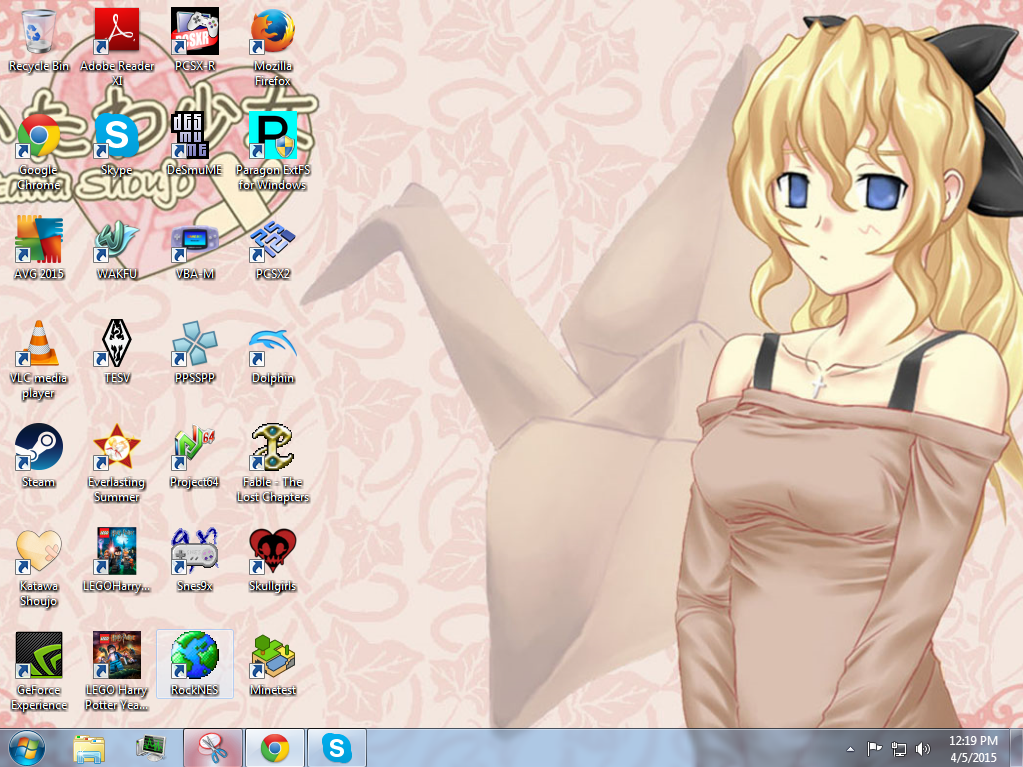Select the PCSX-R emulator shortcut
This screenshot has height=767, width=1023.
click(194, 40)
